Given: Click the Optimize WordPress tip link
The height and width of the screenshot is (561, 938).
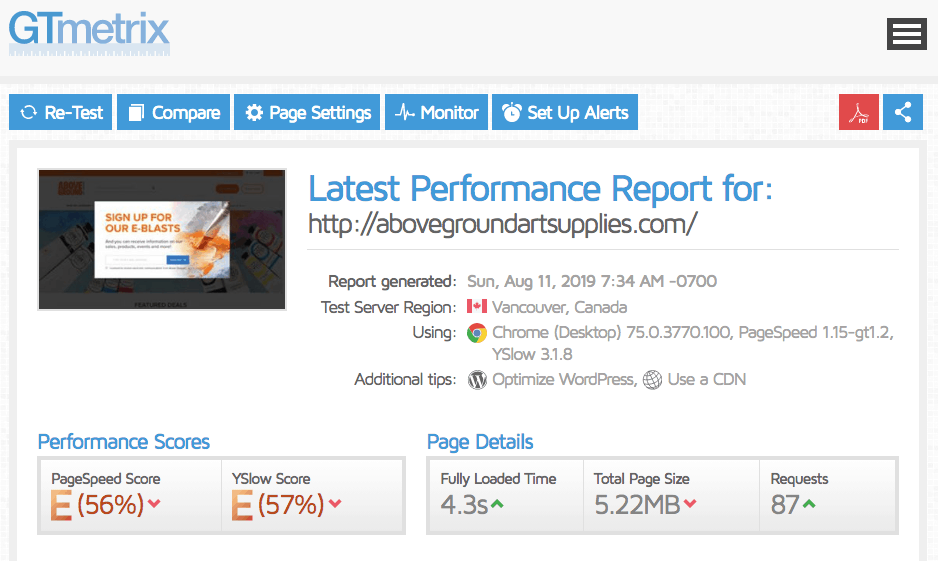Looking at the screenshot, I should click(564, 379).
